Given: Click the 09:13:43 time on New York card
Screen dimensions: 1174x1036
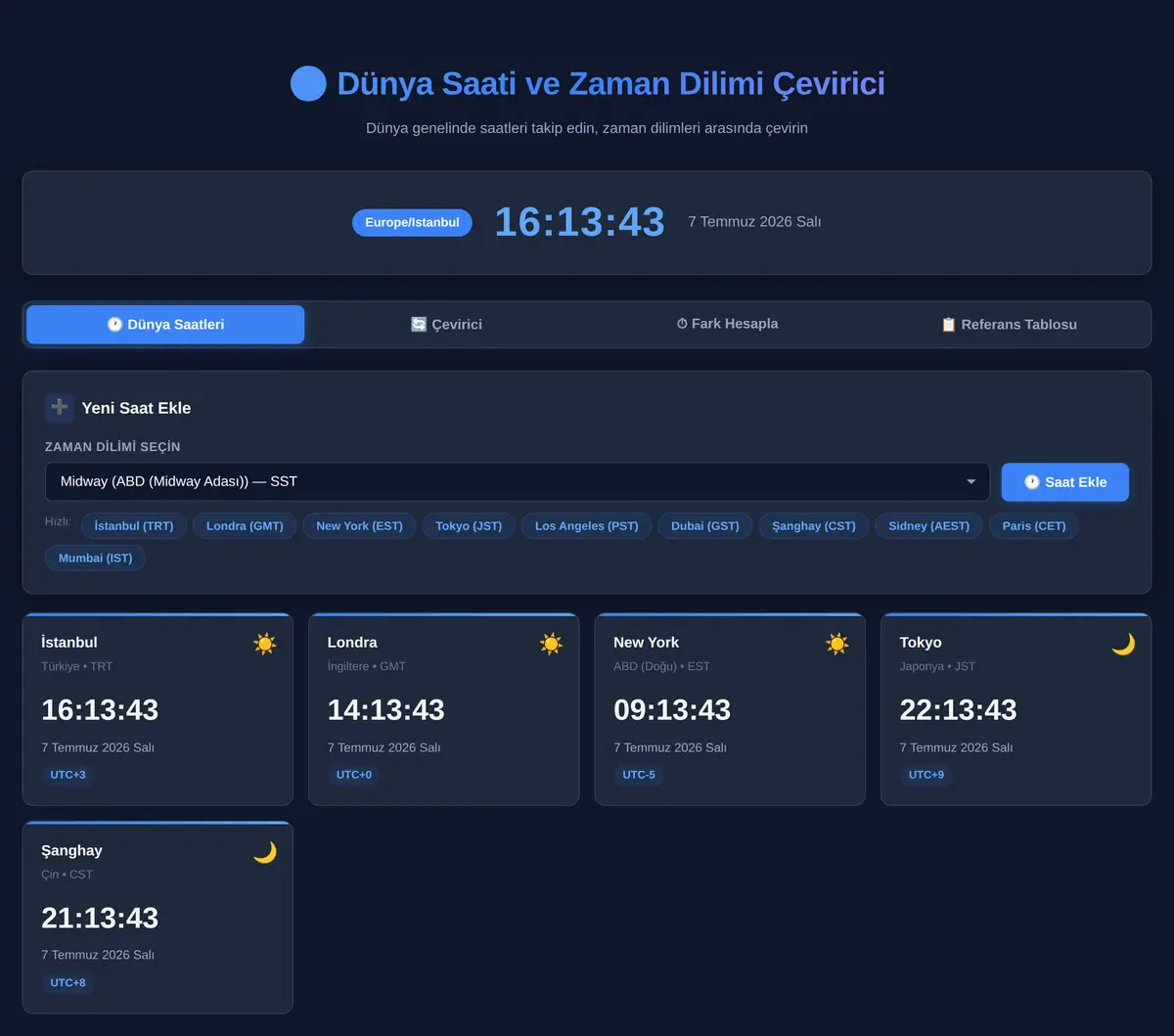Looking at the screenshot, I should 672,710.
